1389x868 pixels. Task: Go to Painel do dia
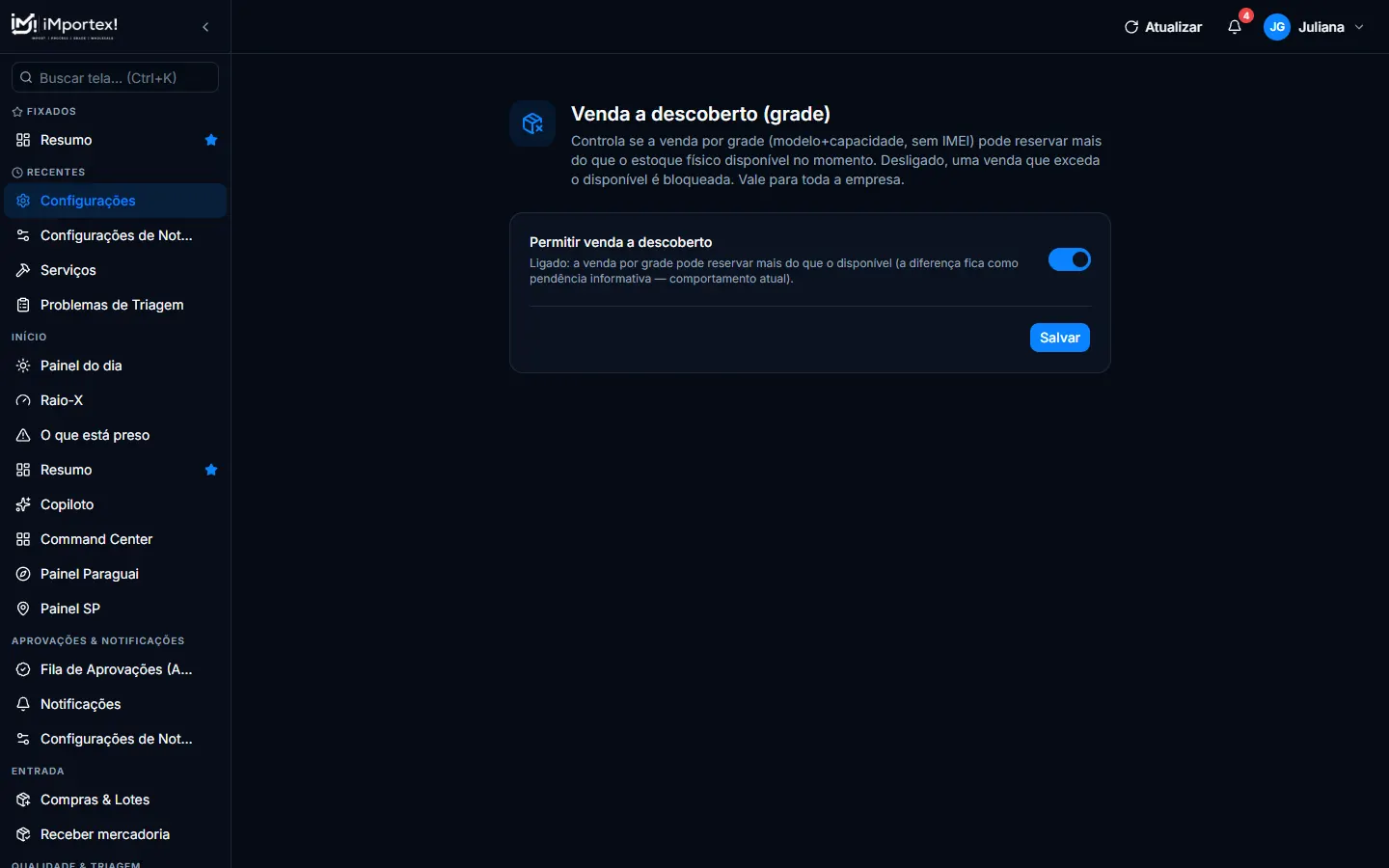point(116,366)
